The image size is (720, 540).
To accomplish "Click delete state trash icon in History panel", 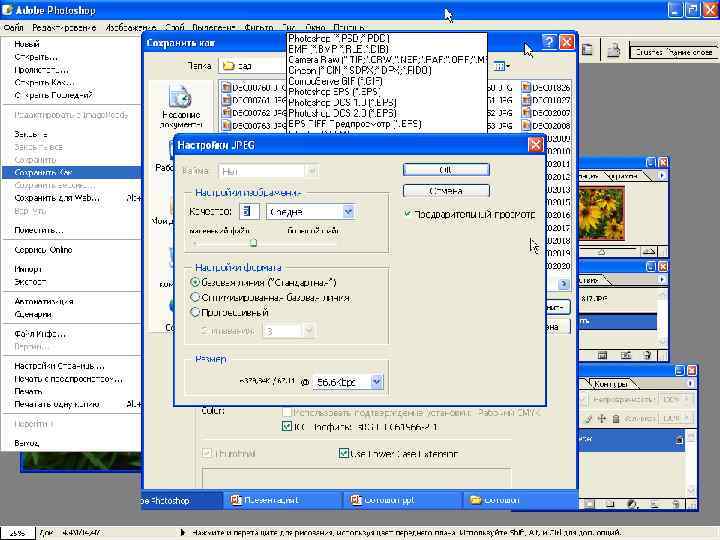I will tap(647, 355).
